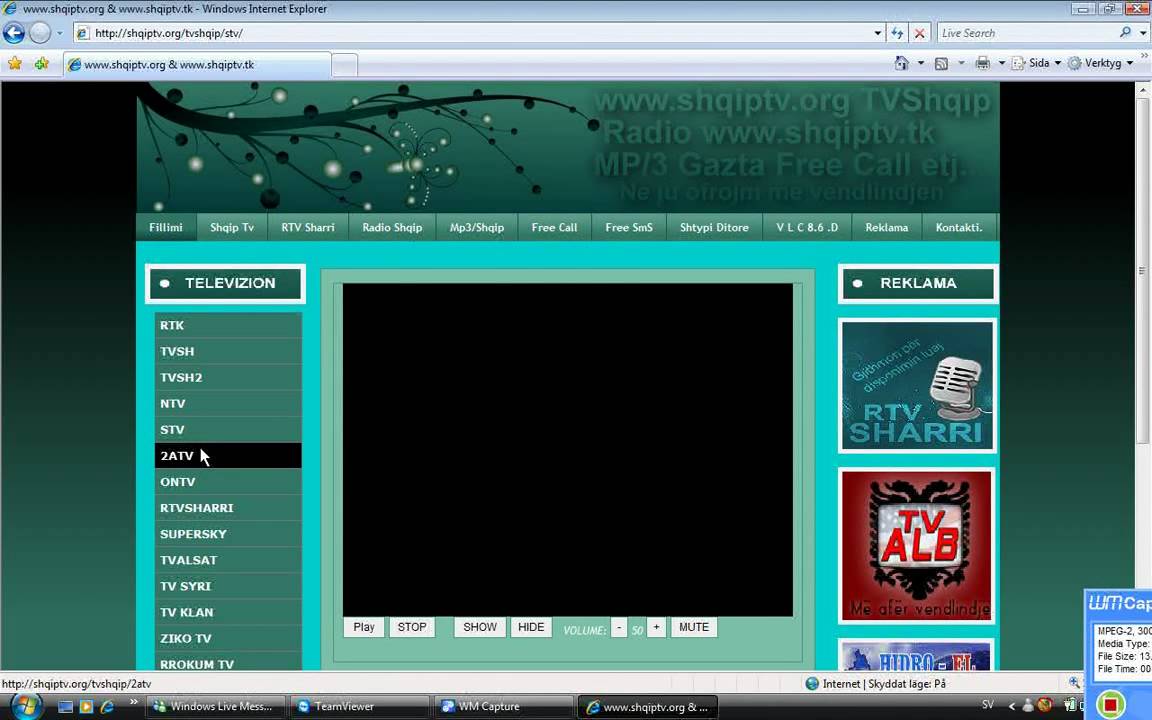
Task: Open the search provider dropdown arrow
Action: pos(1142,33)
